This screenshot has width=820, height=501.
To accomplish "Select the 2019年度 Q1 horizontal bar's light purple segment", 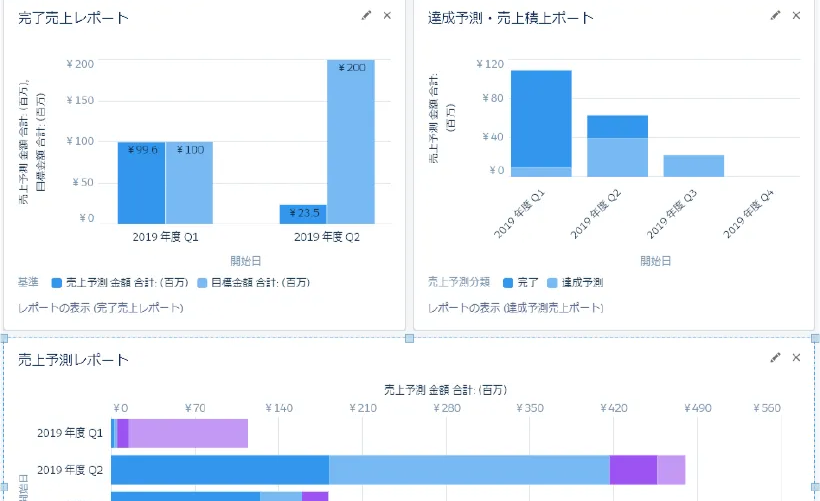I will (188, 433).
